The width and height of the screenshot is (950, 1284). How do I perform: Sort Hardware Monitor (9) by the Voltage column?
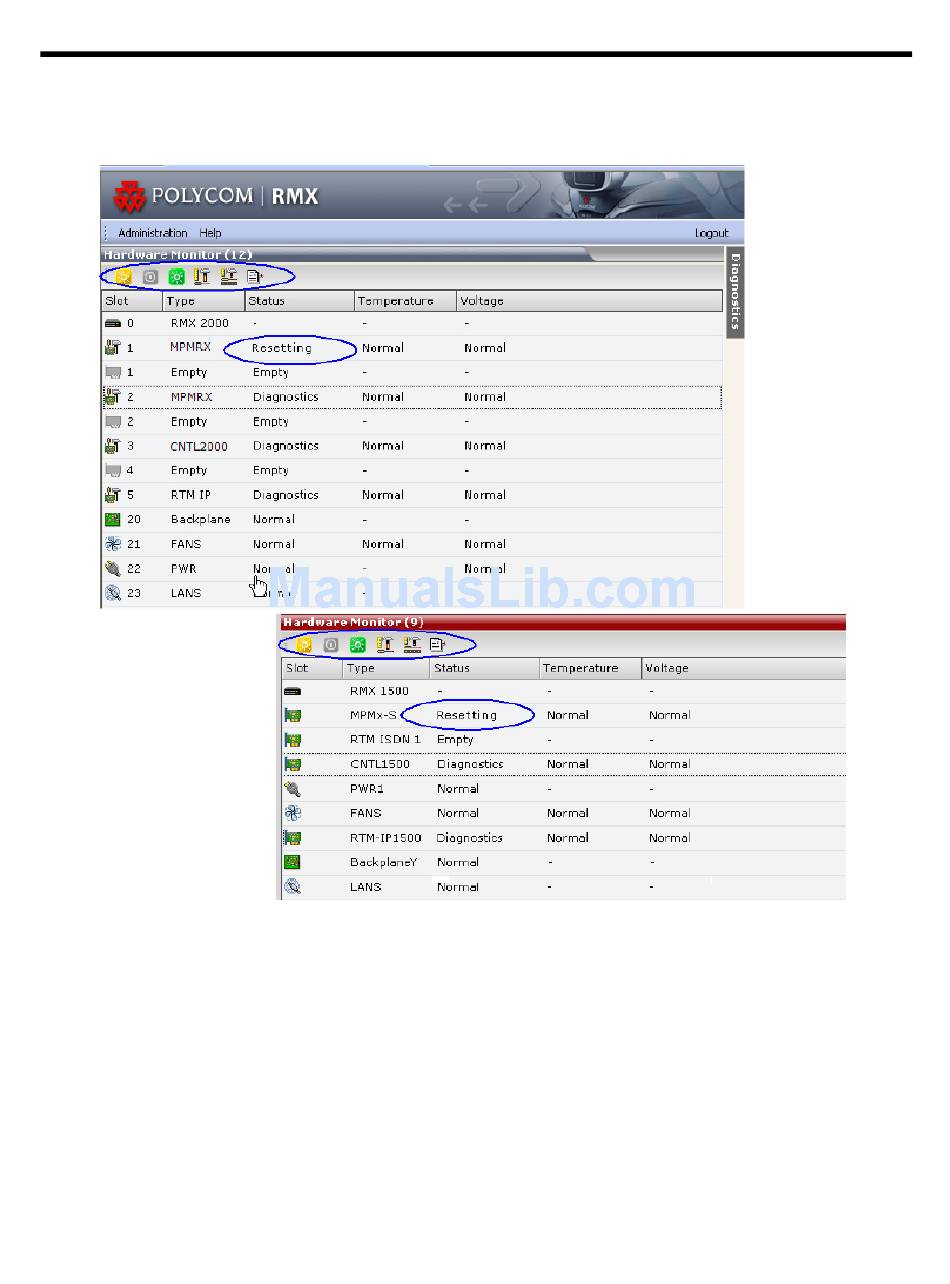[744, 668]
